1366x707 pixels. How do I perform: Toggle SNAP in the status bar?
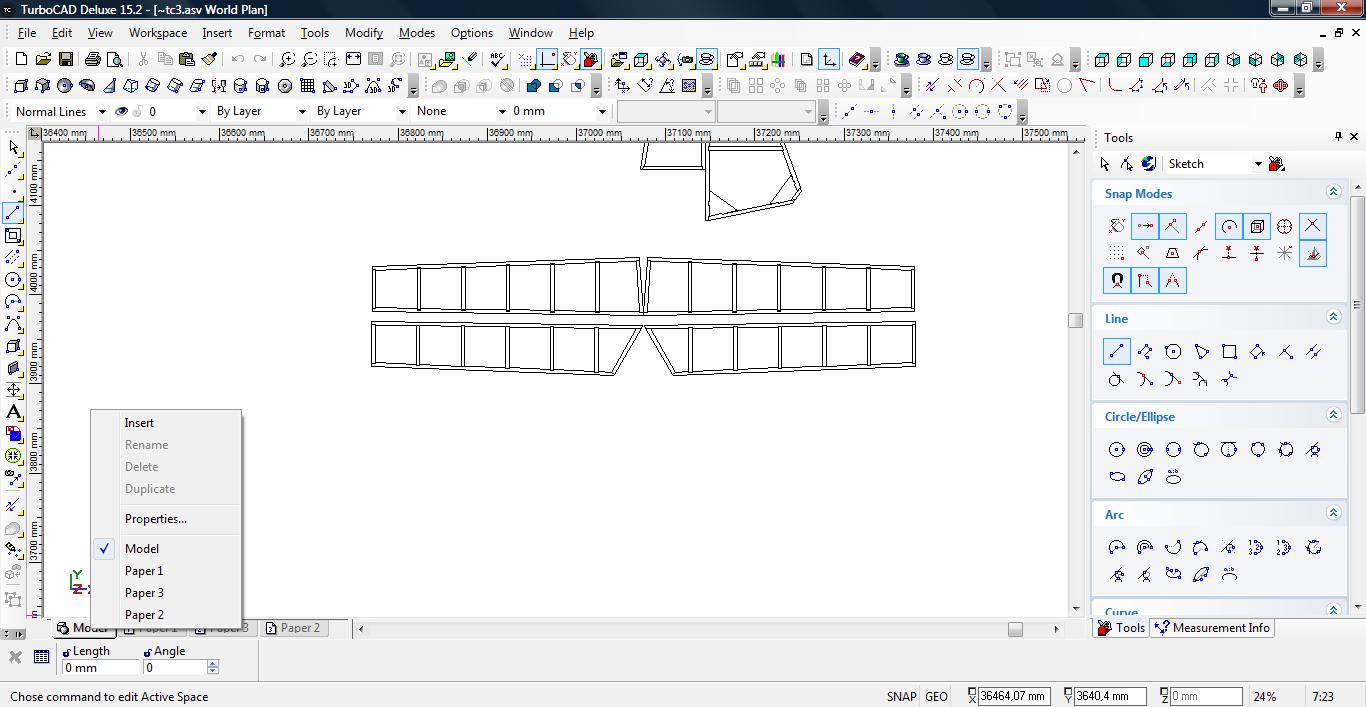coord(900,697)
